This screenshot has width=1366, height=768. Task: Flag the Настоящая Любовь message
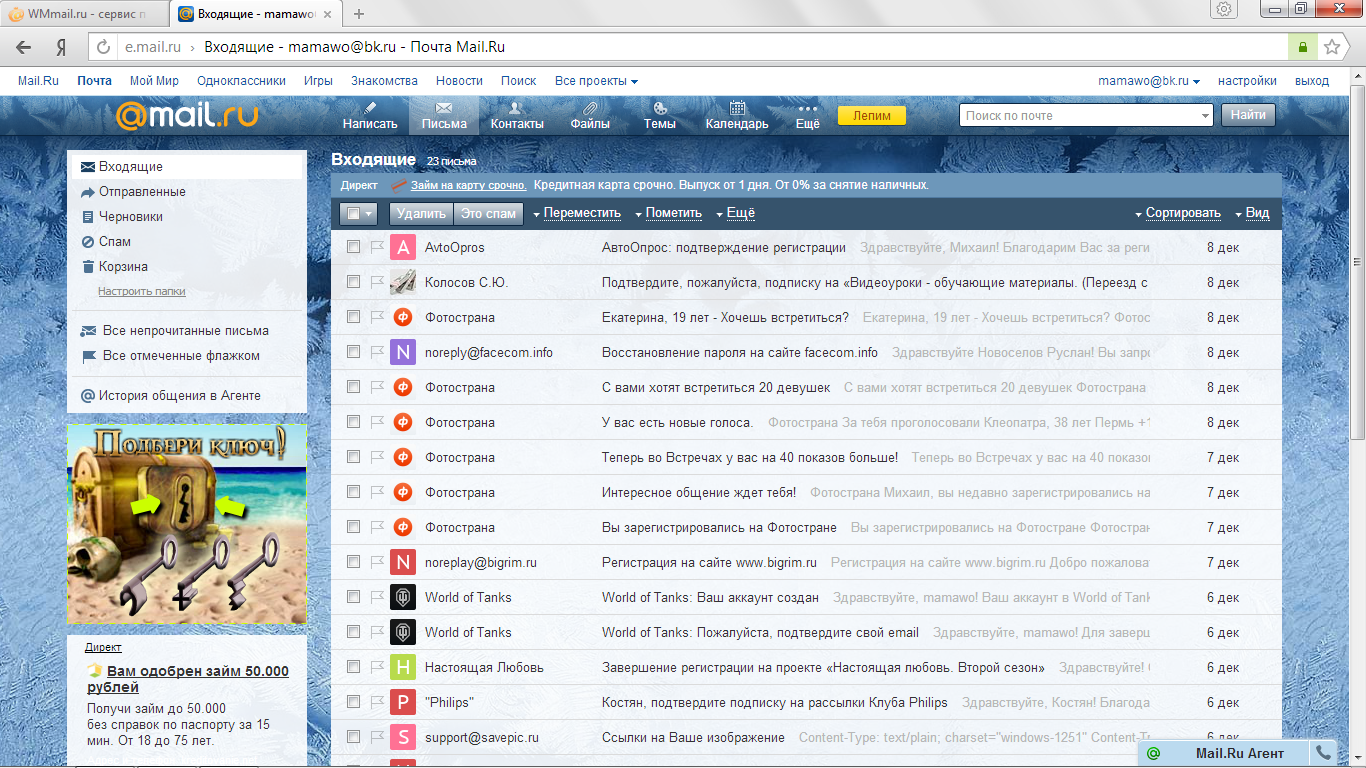pyautogui.click(x=377, y=667)
